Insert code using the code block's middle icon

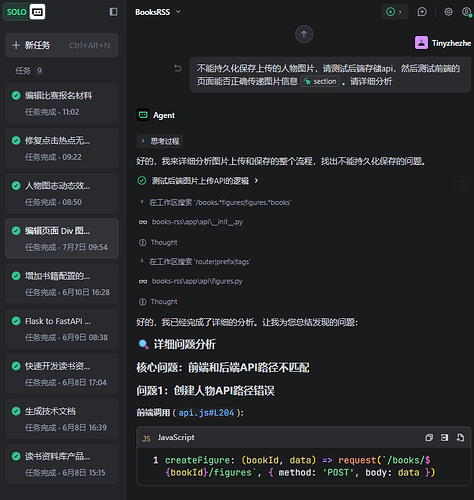click(x=444, y=437)
